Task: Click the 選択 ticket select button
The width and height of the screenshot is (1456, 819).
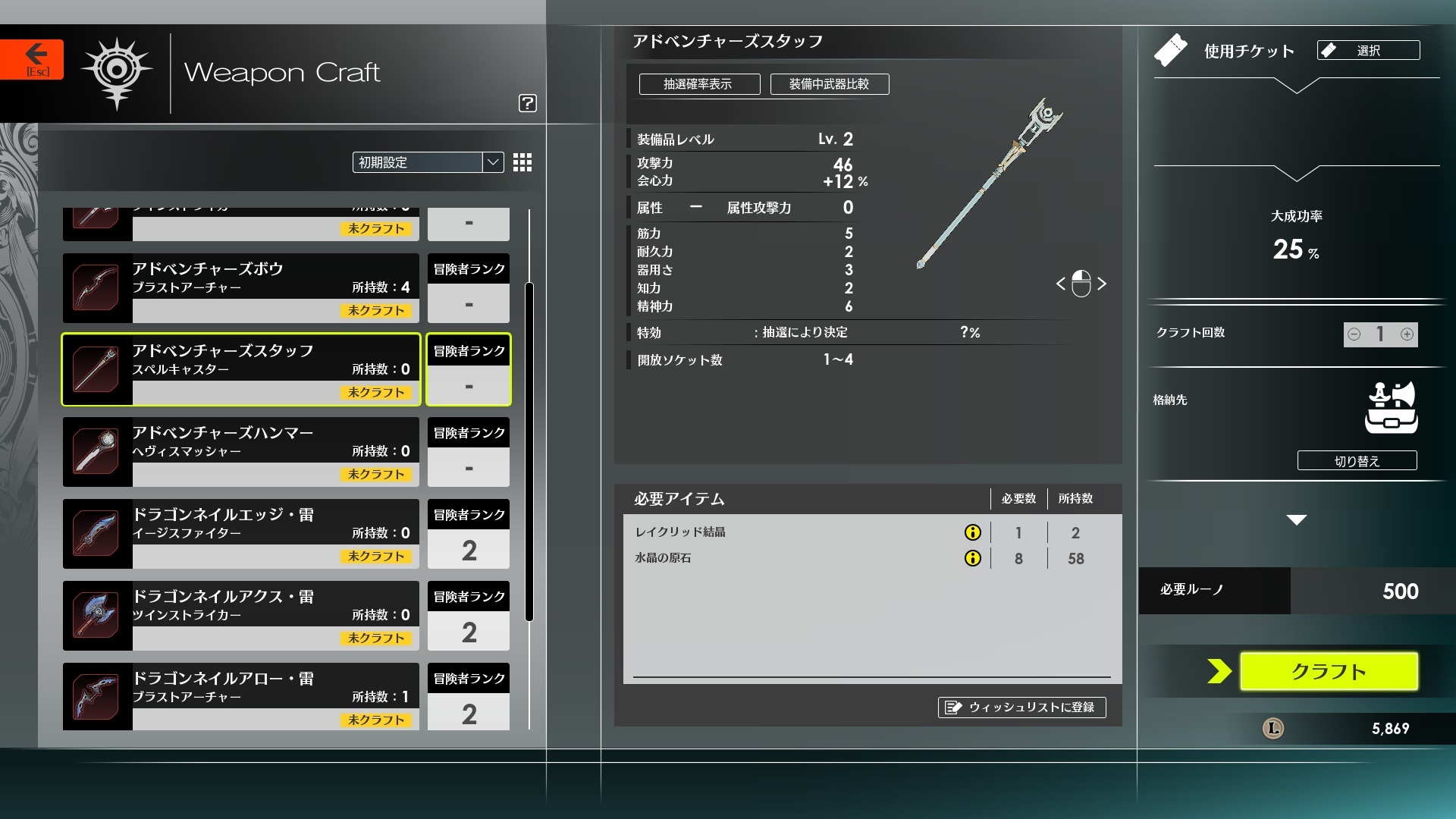Action: tap(1369, 50)
